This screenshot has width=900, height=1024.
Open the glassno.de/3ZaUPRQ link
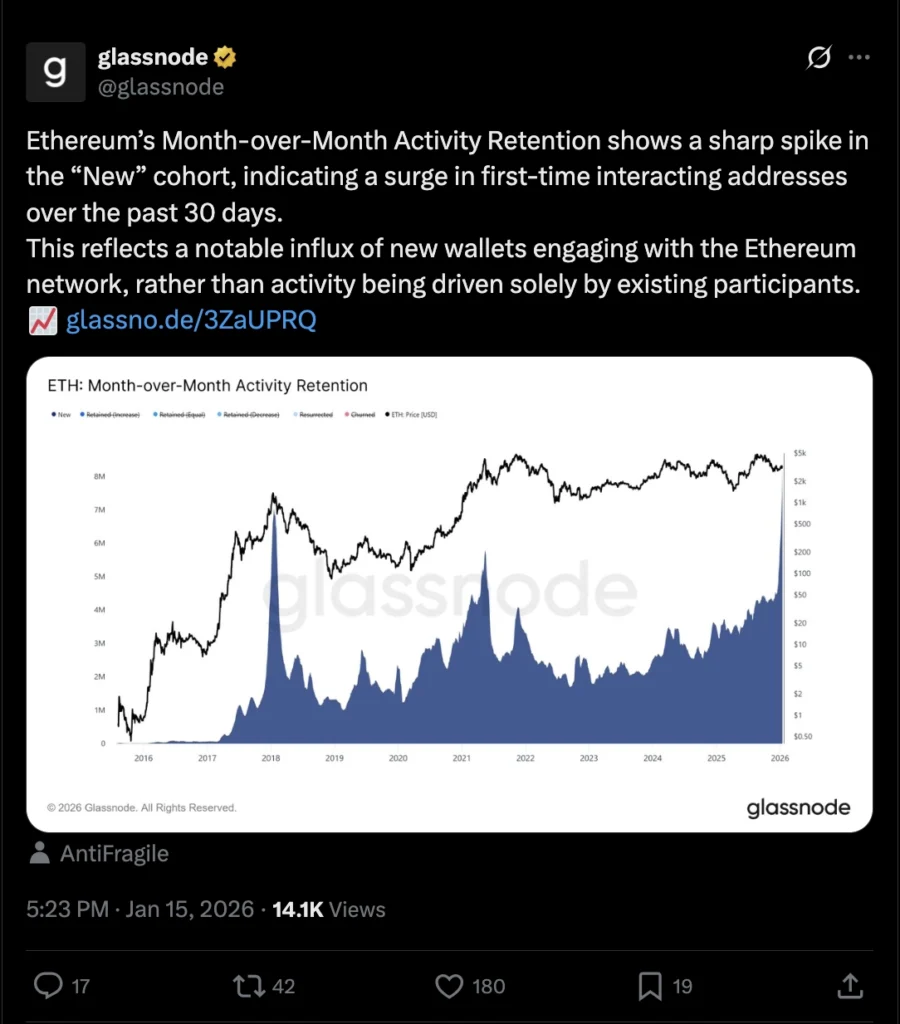click(191, 320)
